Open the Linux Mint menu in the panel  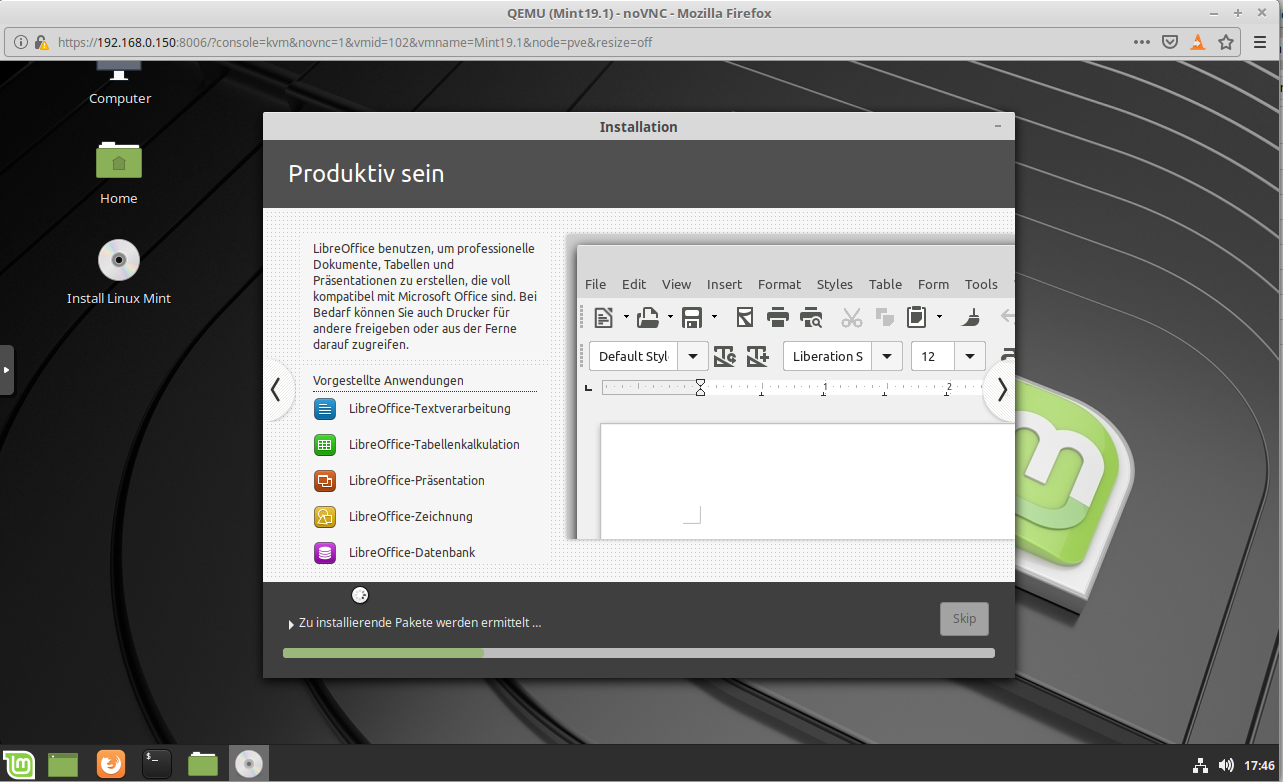pos(19,764)
